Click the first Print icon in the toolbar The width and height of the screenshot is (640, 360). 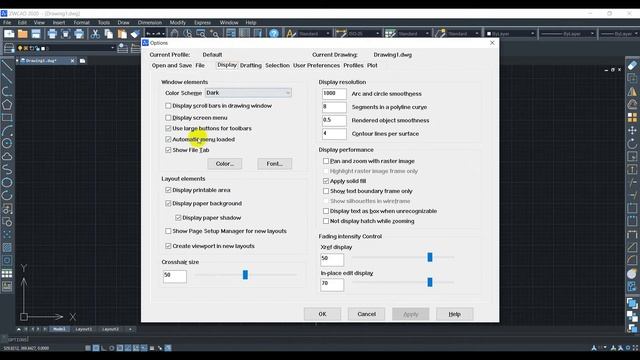point(52,34)
